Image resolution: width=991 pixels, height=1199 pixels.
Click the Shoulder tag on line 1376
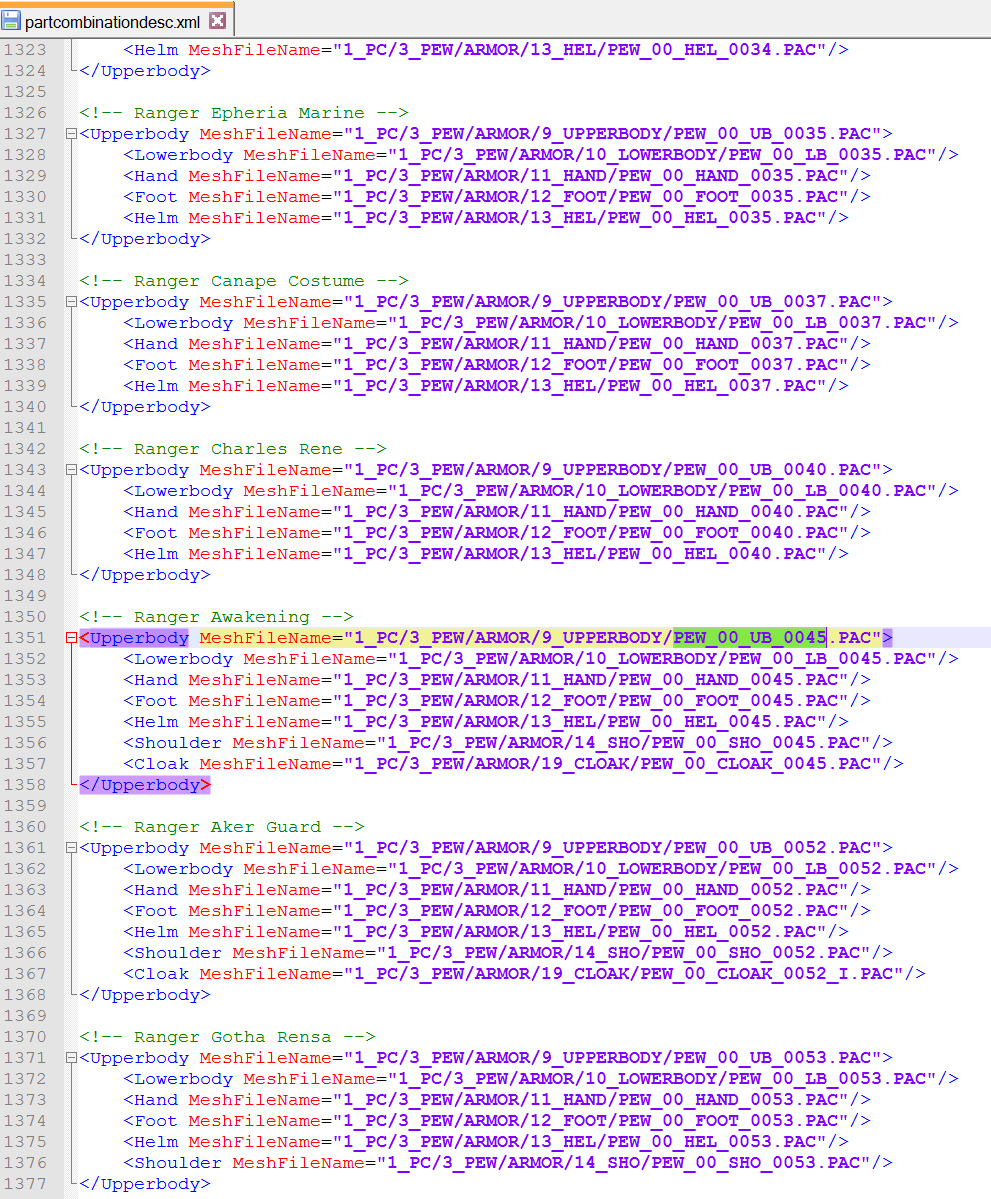[x=177, y=1163]
